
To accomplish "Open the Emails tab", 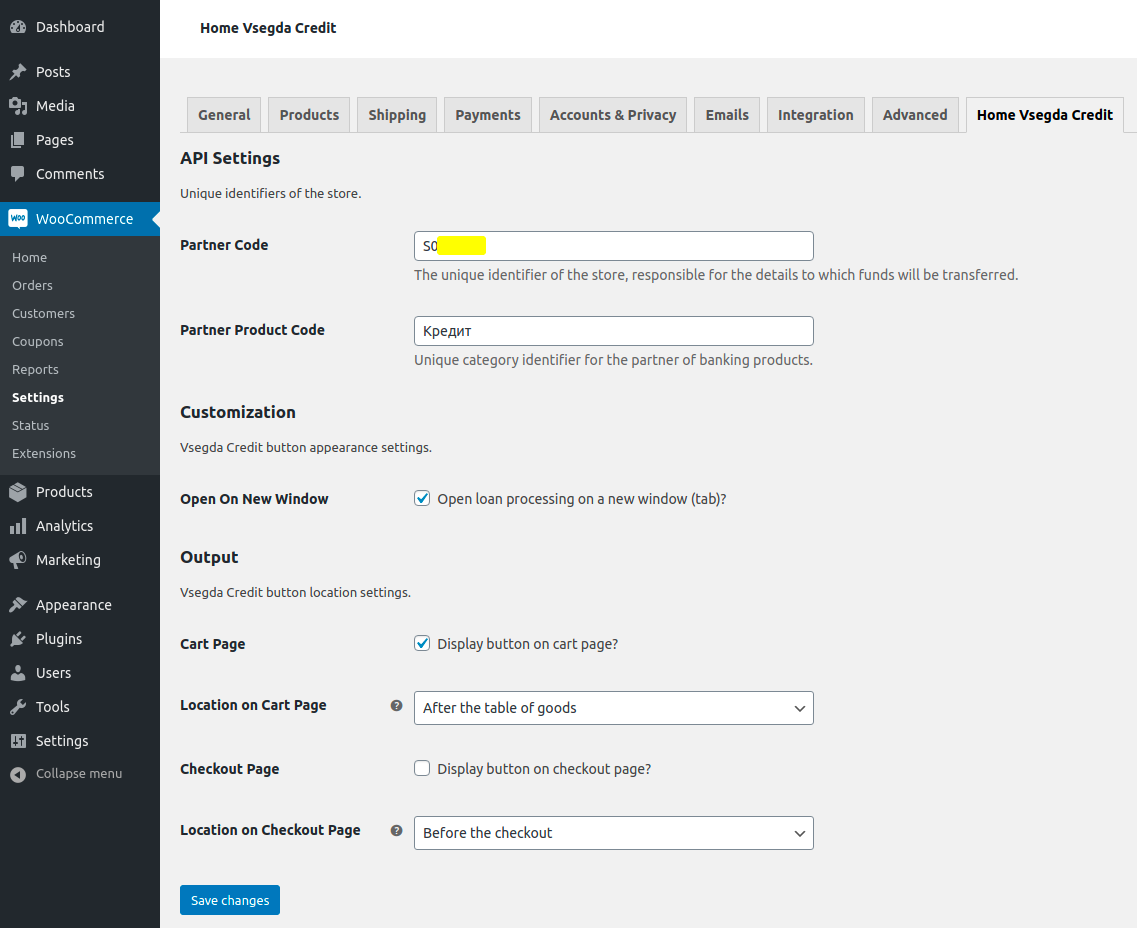I will [727, 115].
